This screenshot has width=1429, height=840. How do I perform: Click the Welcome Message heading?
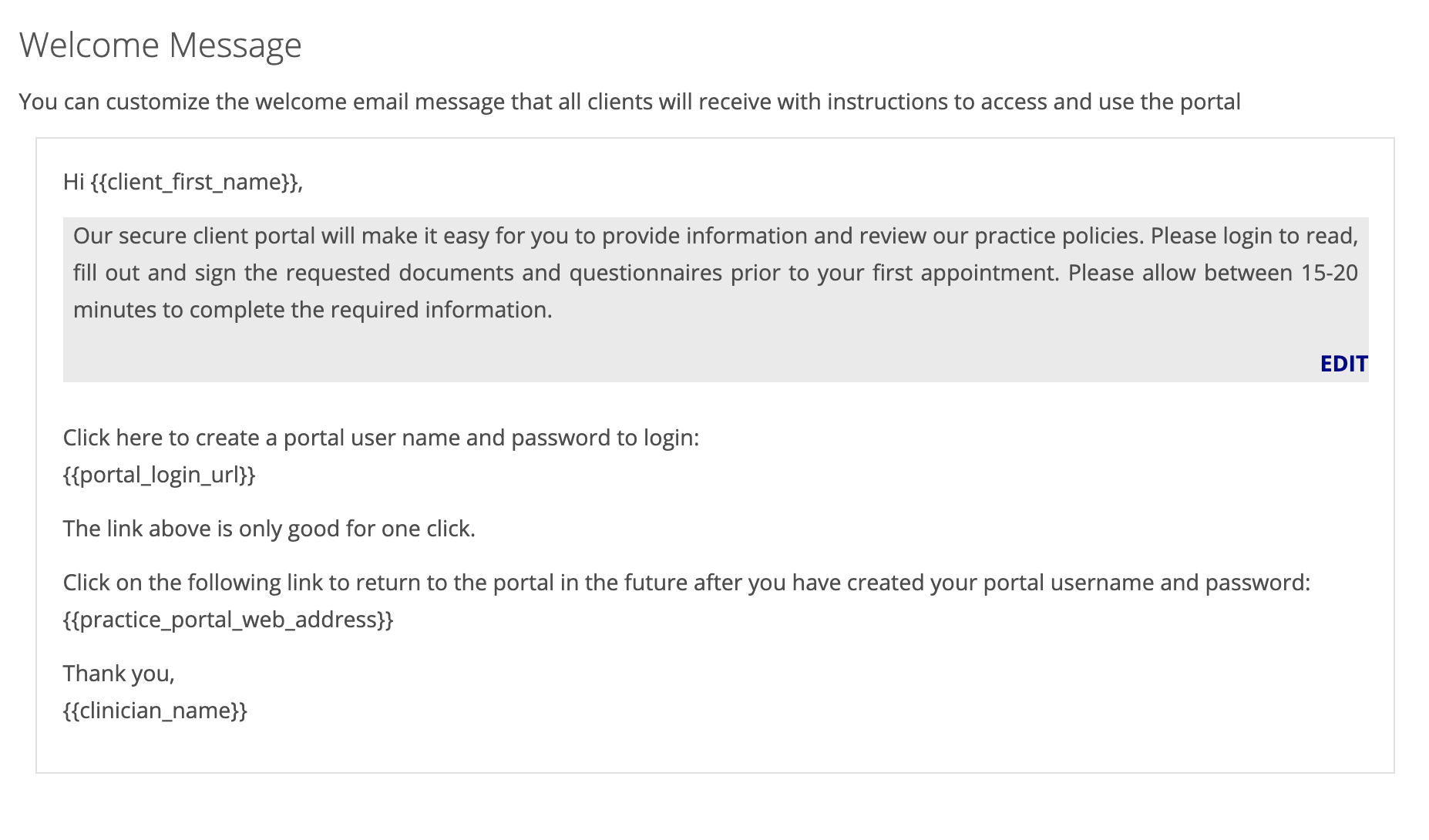(160, 45)
